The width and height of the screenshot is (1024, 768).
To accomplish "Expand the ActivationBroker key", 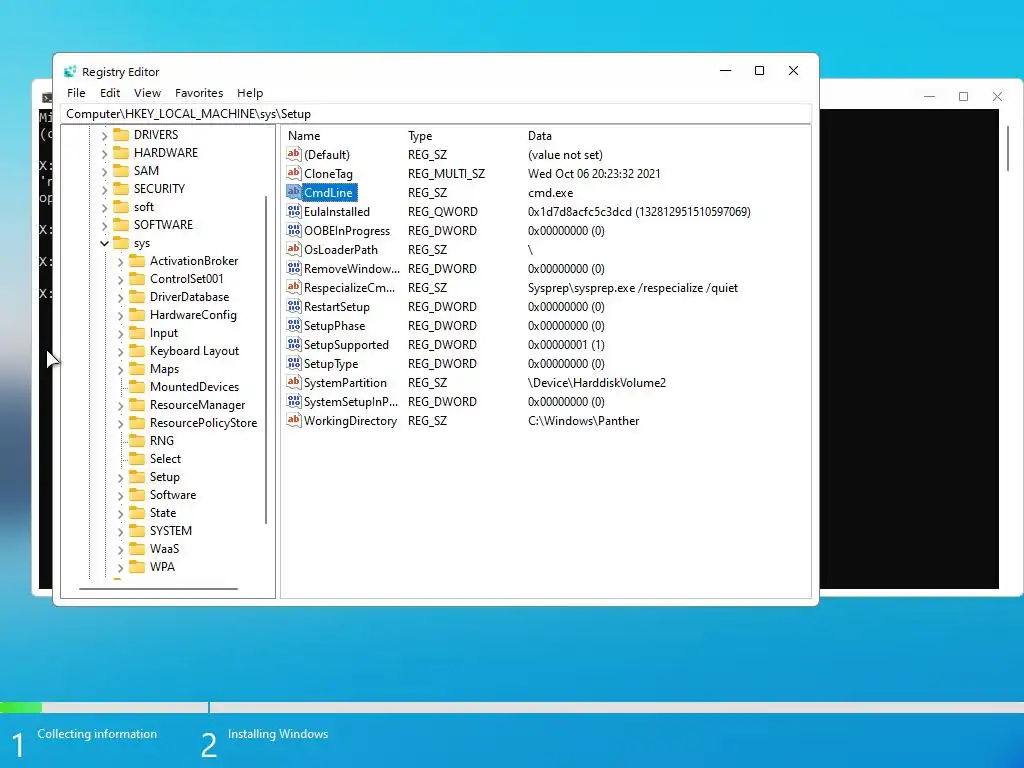I will pos(120,261).
